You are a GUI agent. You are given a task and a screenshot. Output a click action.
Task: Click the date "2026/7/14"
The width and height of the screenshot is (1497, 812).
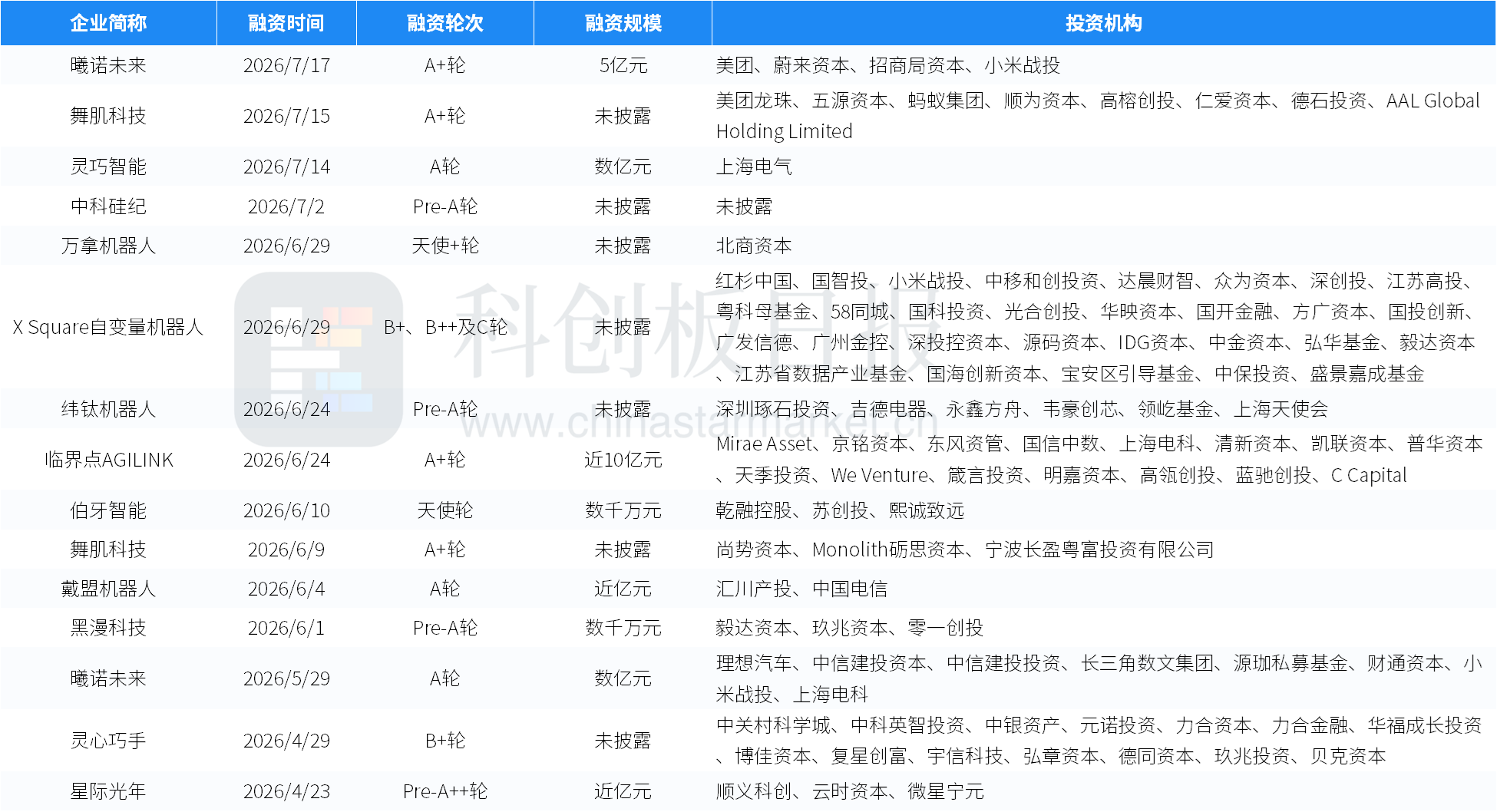(x=286, y=167)
